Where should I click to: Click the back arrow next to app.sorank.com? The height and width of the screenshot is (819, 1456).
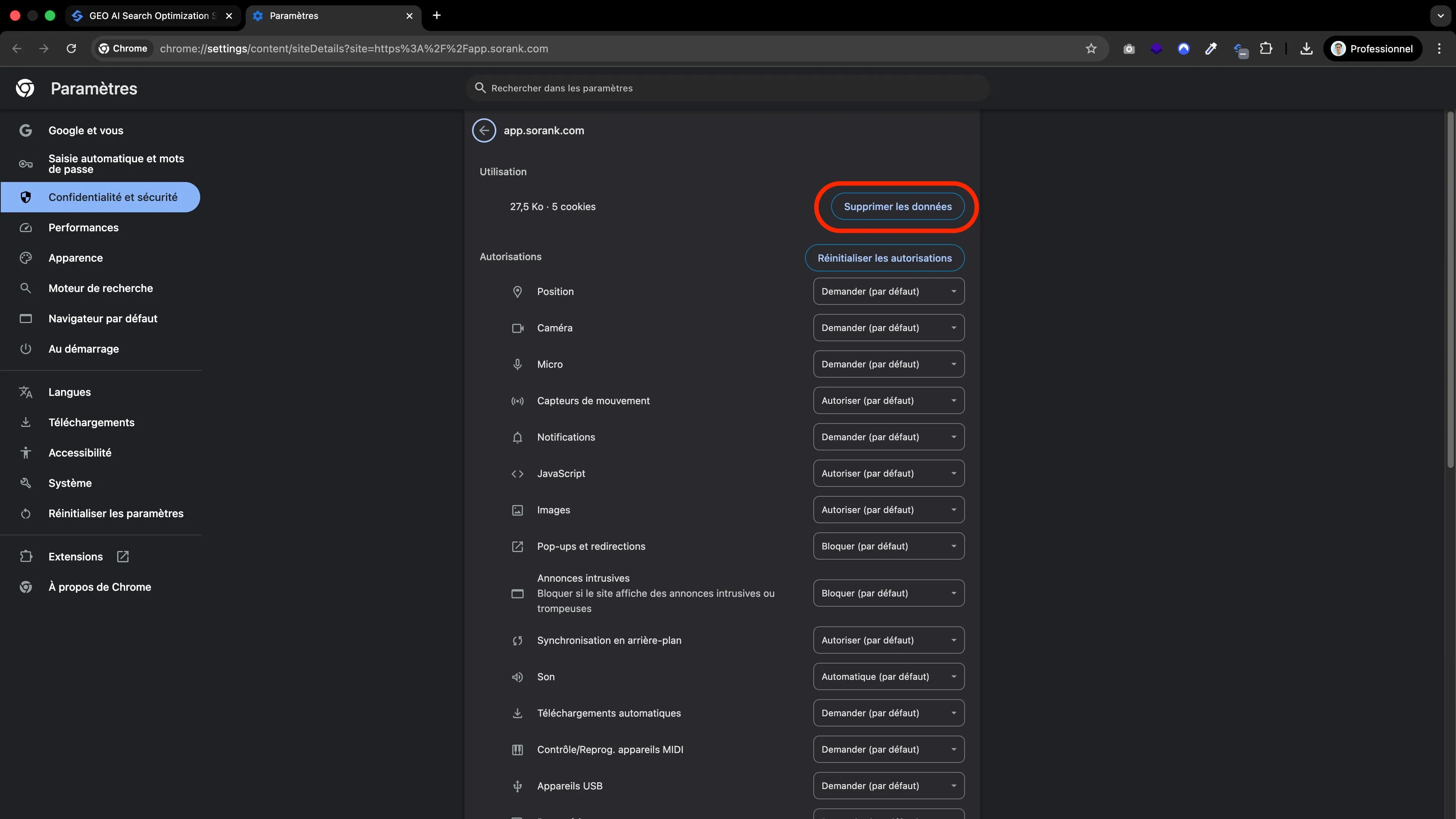click(x=484, y=130)
